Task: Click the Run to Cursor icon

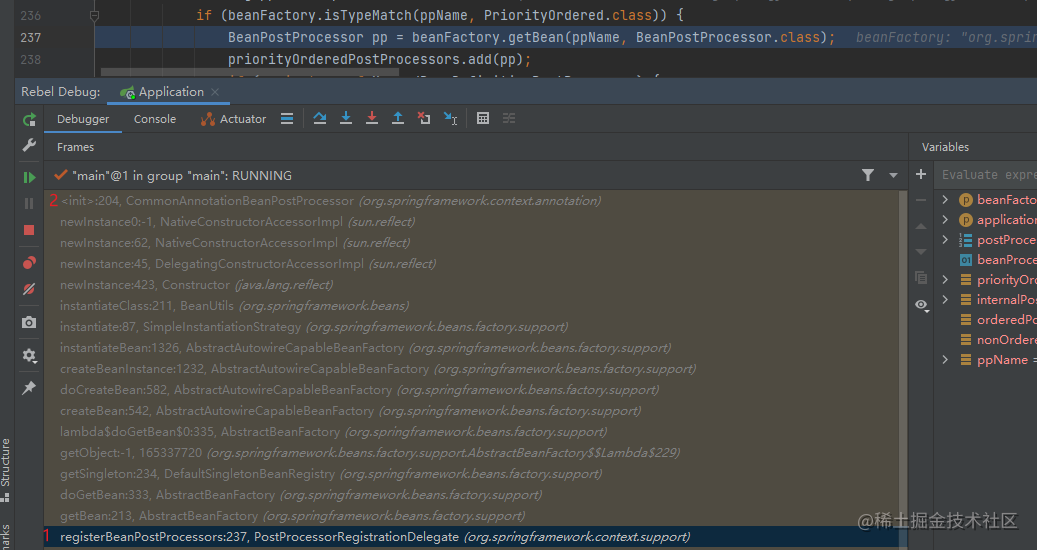Action: 450,118
